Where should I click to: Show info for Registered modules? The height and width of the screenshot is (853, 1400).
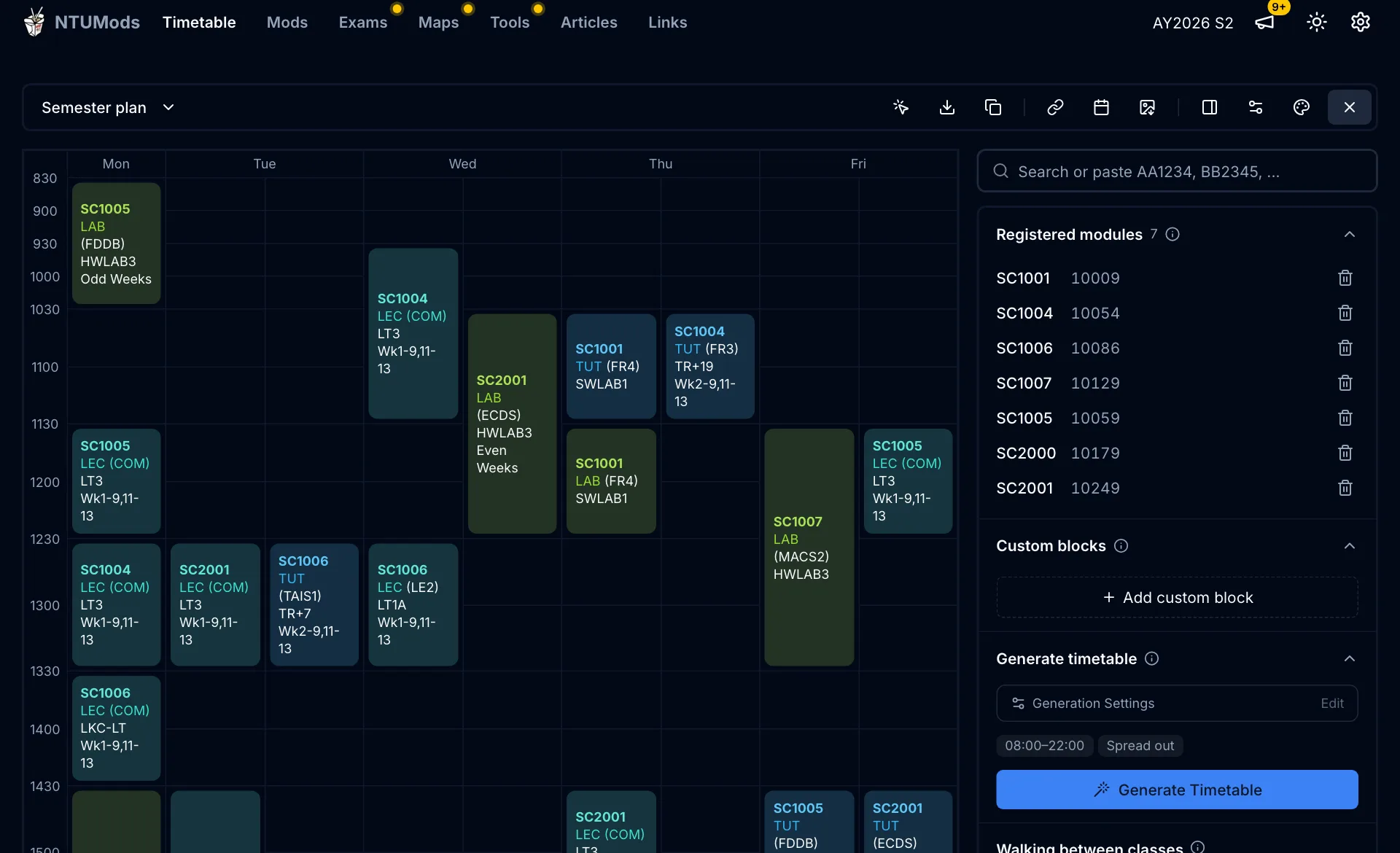pyautogui.click(x=1172, y=234)
